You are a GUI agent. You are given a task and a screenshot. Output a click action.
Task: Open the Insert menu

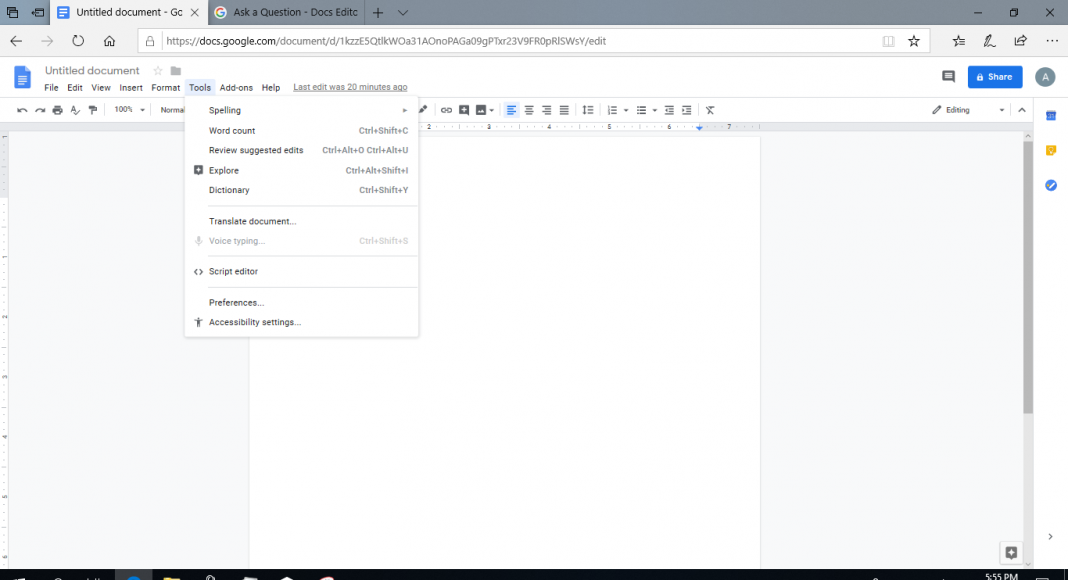tap(131, 88)
